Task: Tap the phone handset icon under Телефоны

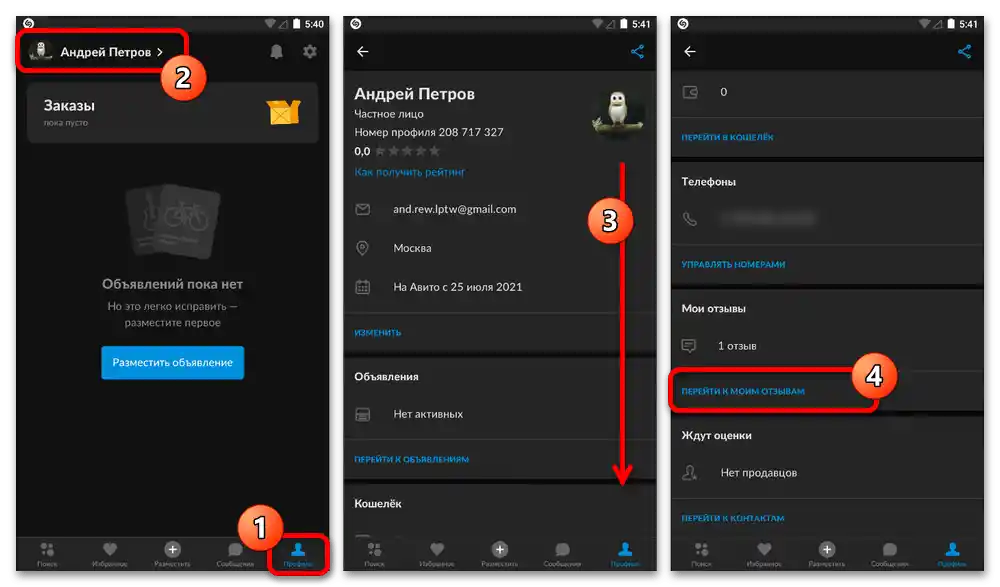Action: pyautogui.click(x=690, y=219)
